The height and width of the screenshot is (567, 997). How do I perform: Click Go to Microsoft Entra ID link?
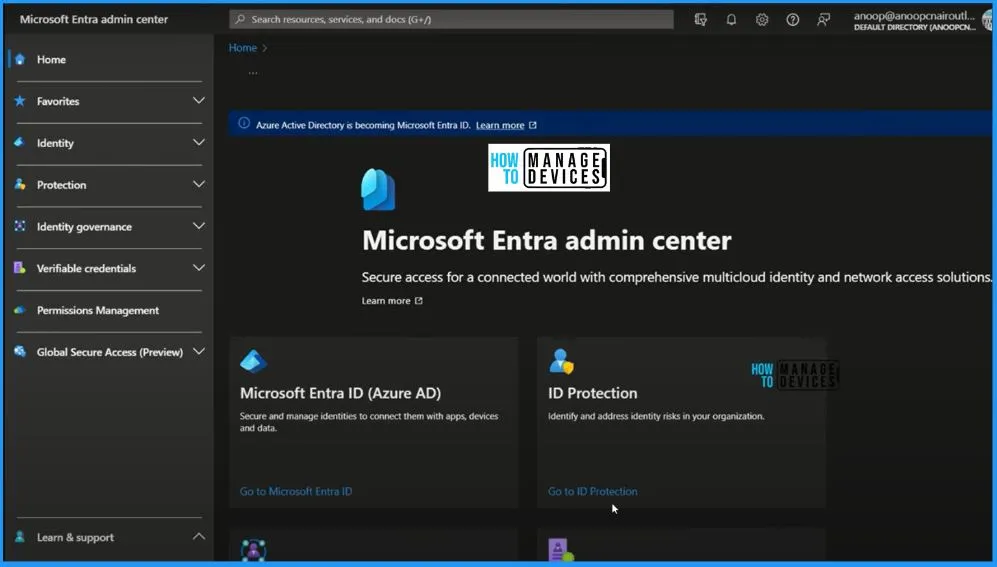coord(296,491)
